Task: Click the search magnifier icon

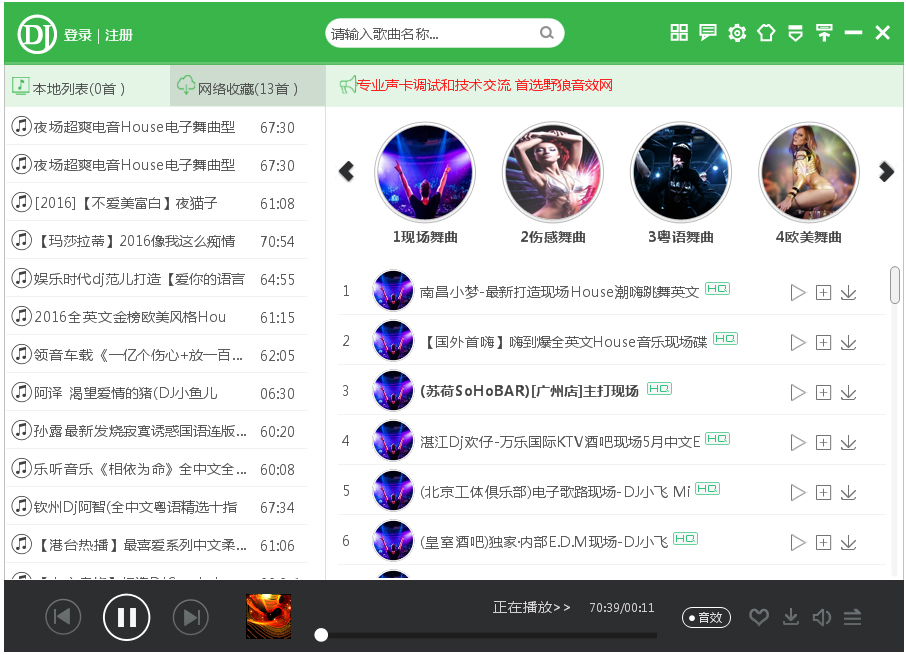Action: click(x=547, y=33)
